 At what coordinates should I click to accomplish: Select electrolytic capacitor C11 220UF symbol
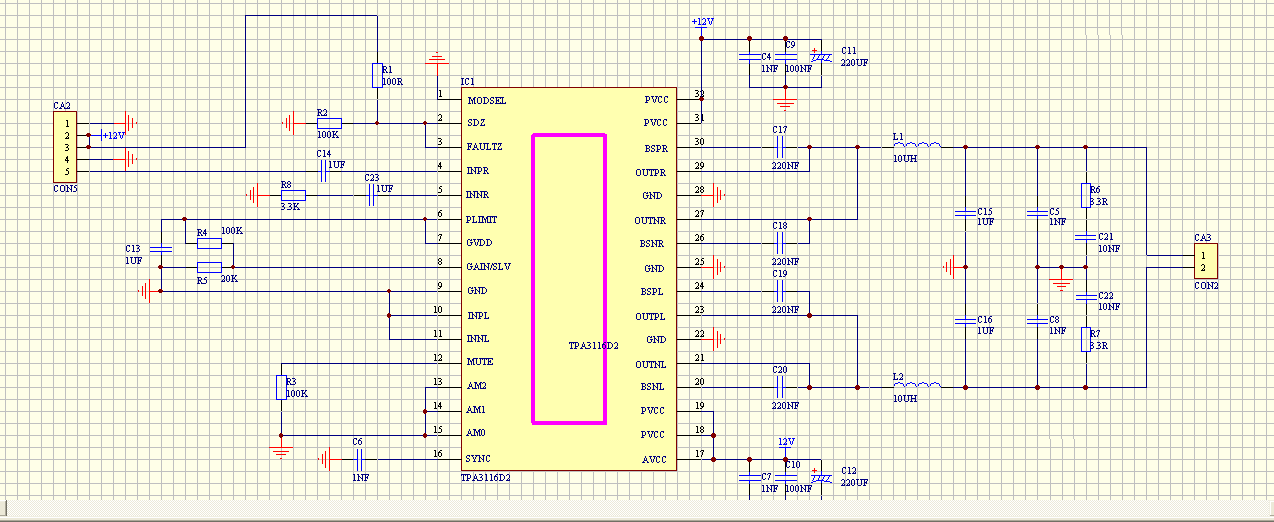click(821, 57)
